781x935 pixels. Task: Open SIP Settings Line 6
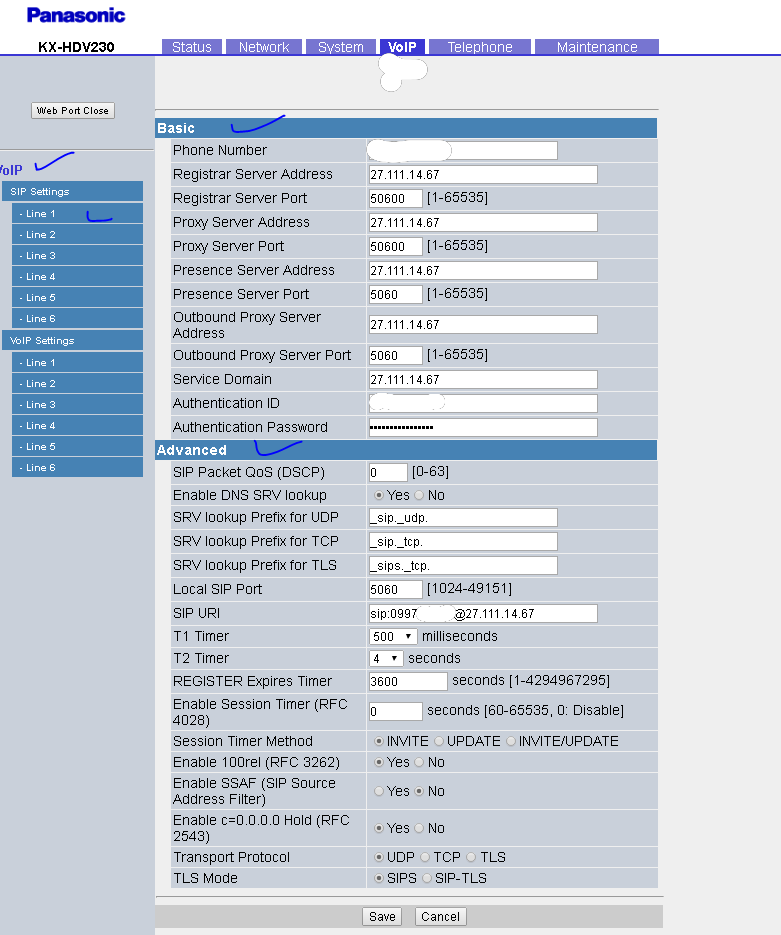pos(77,318)
